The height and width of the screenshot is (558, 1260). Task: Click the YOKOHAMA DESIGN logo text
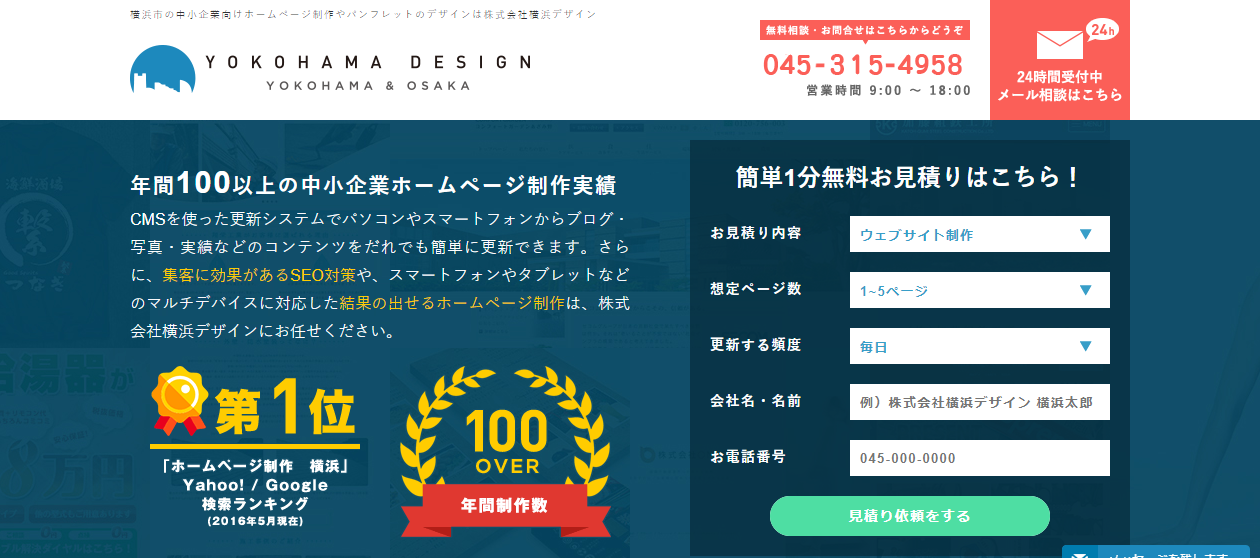coord(368,63)
